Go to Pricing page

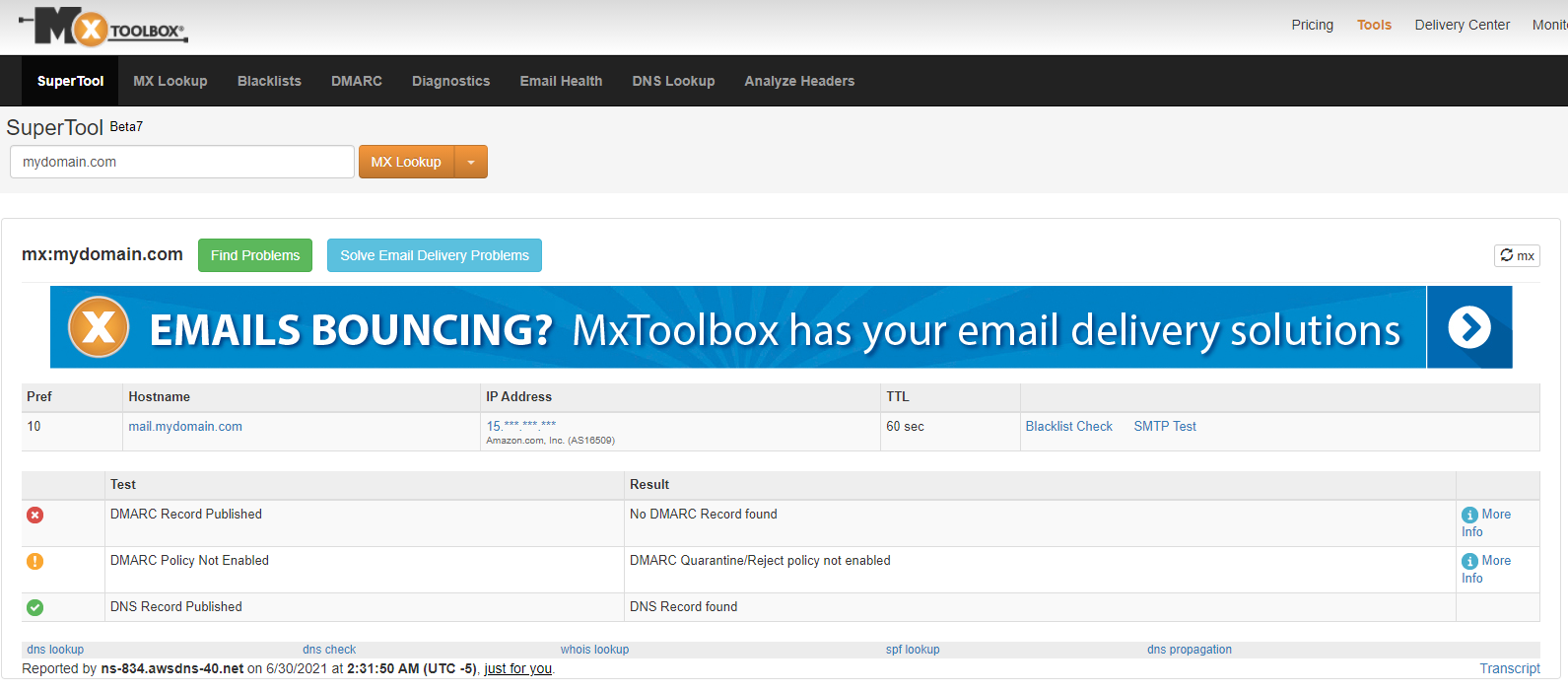(x=1312, y=25)
